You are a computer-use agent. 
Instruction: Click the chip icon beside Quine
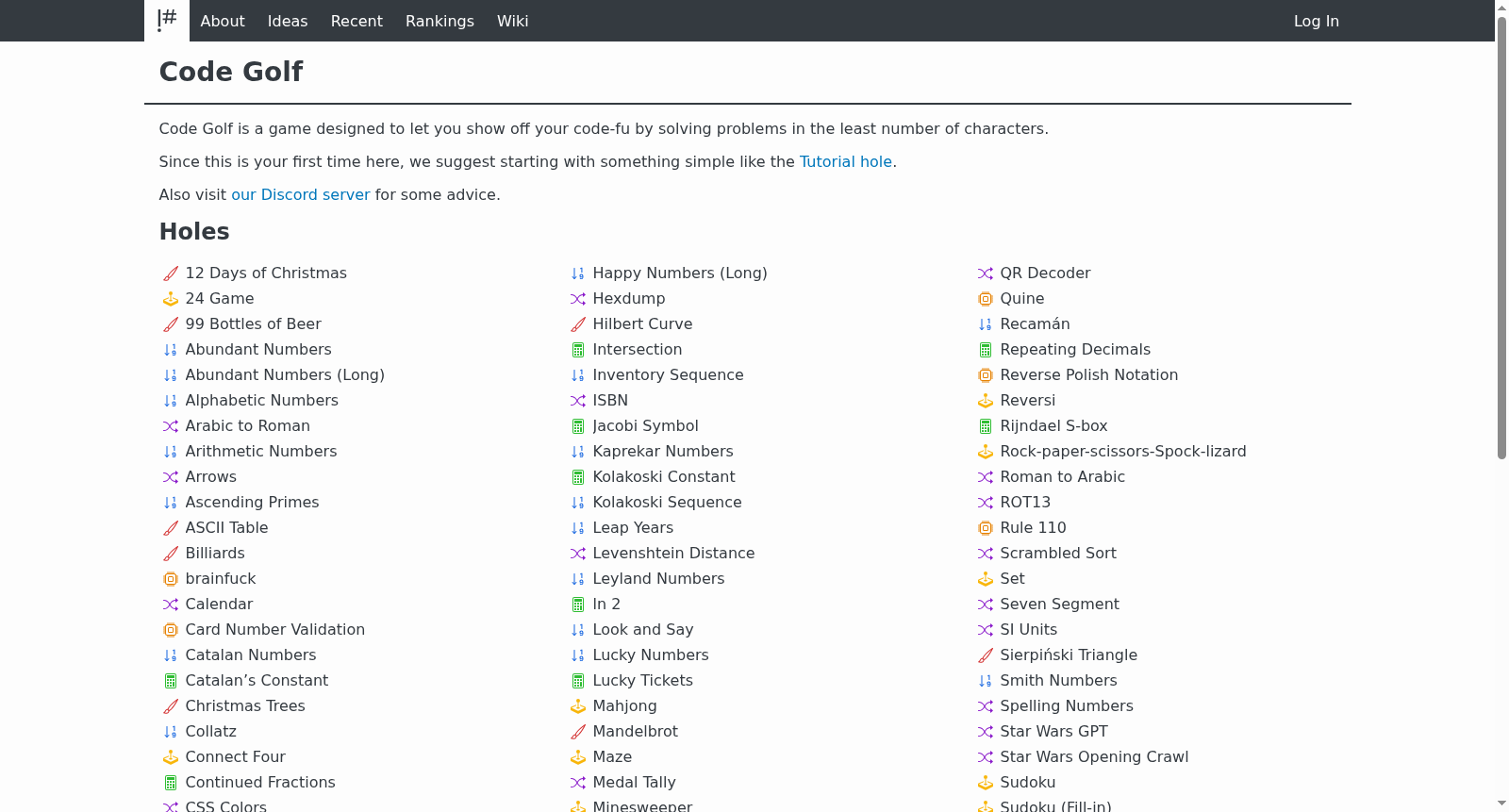pyautogui.click(x=986, y=299)
